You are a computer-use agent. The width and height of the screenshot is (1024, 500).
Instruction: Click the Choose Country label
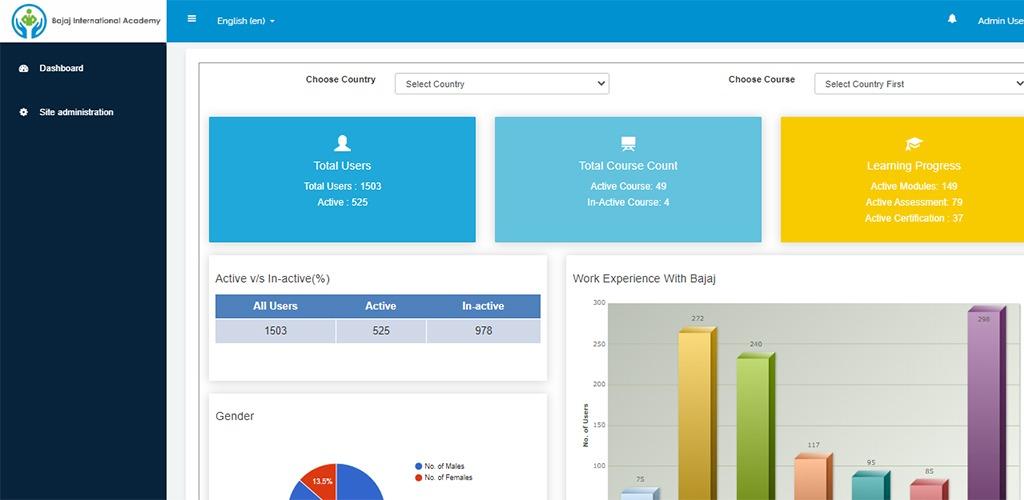tap(341, 80)
